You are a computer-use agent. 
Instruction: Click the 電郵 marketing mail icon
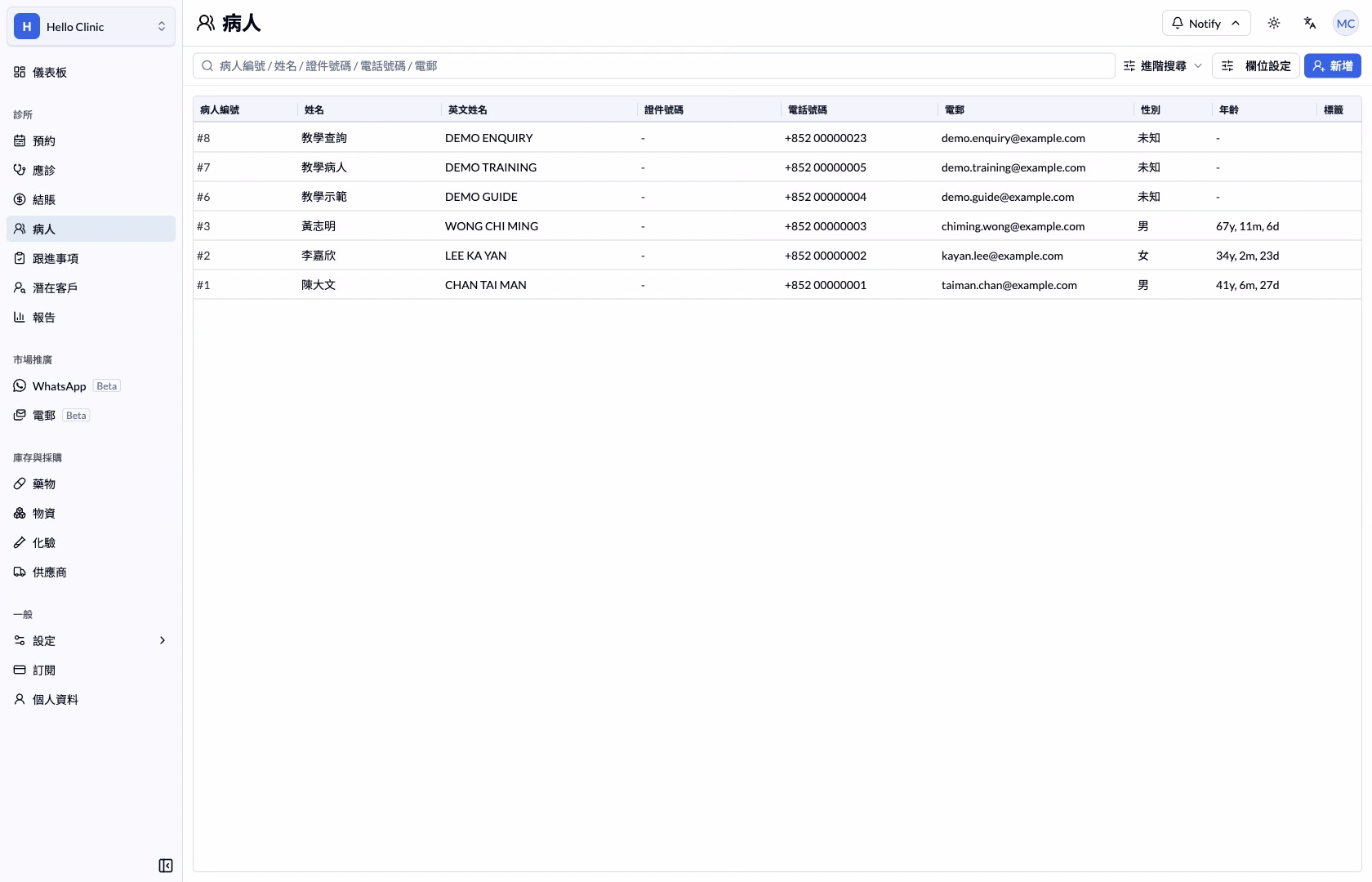[20, 416]
